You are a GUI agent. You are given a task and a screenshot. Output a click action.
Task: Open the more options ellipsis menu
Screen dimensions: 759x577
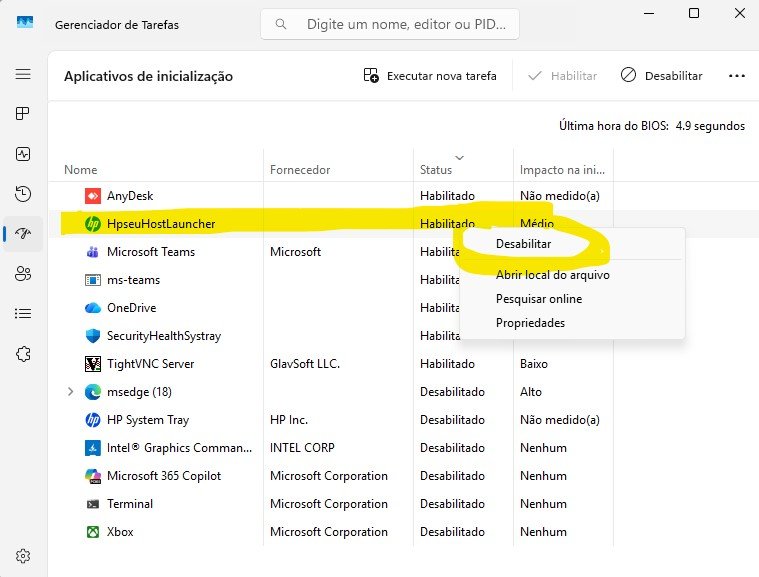737,76
